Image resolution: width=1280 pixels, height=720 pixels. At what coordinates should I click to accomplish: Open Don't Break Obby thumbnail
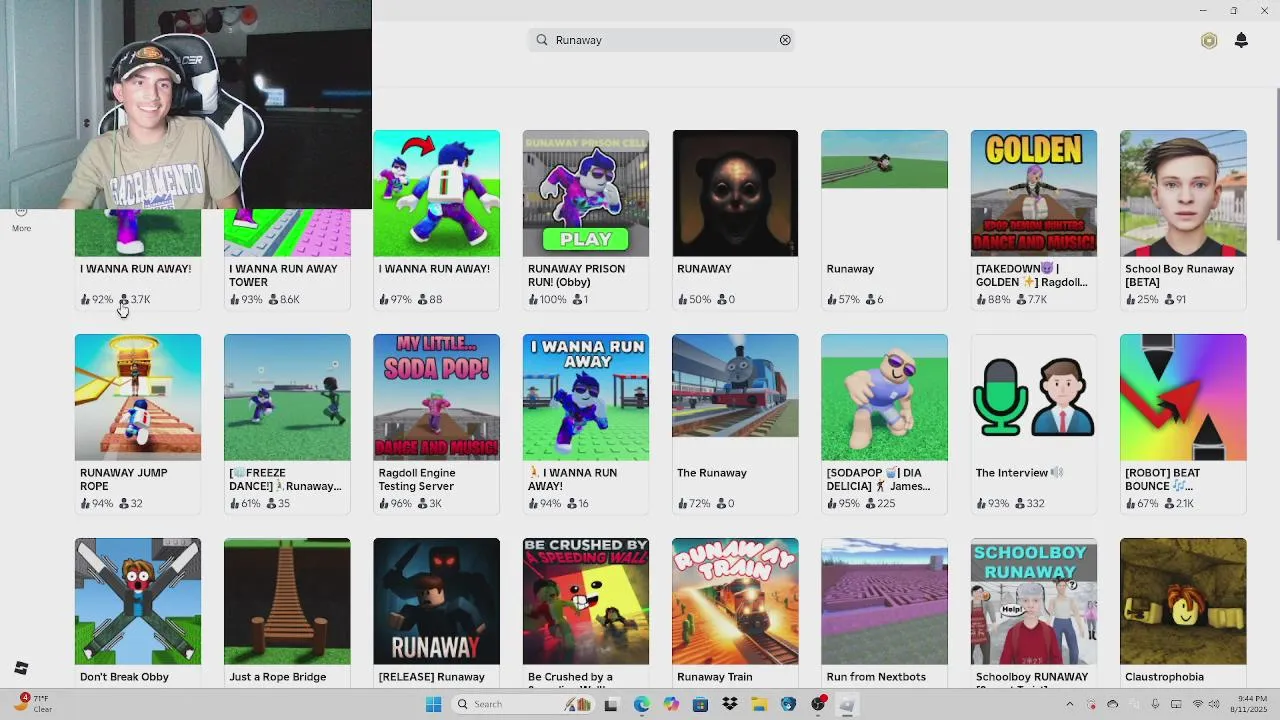coord(137,601)
